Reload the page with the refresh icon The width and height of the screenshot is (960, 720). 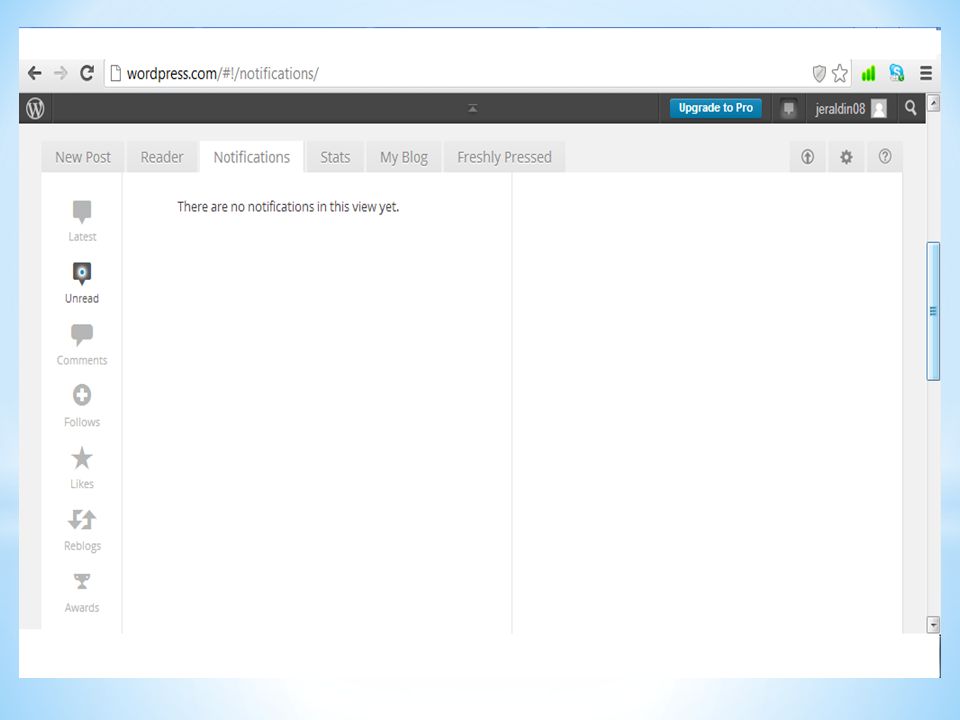click(x=87, y=73)
